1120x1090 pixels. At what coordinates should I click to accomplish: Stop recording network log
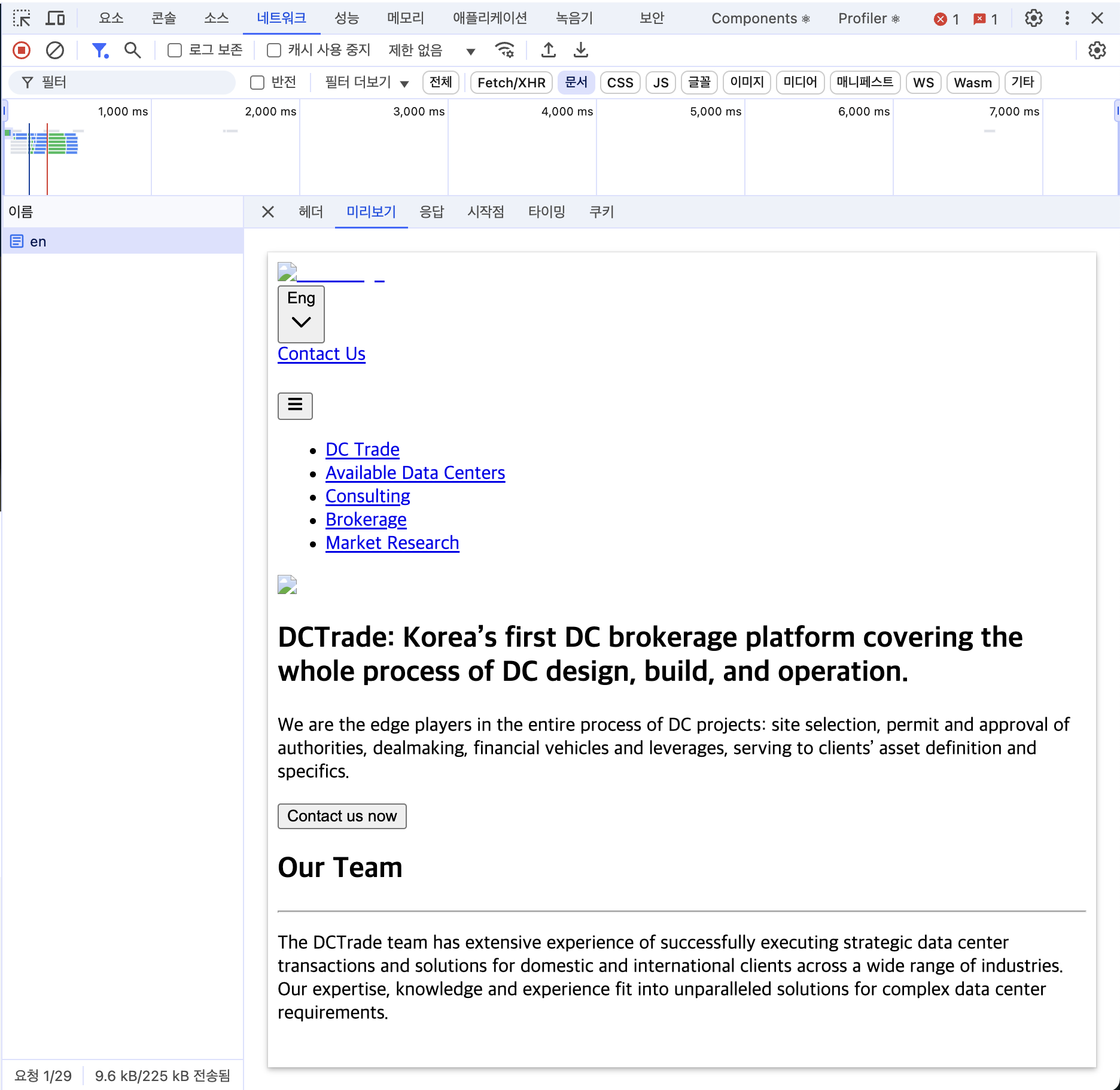pyautogui.click(x=22, y=50)
